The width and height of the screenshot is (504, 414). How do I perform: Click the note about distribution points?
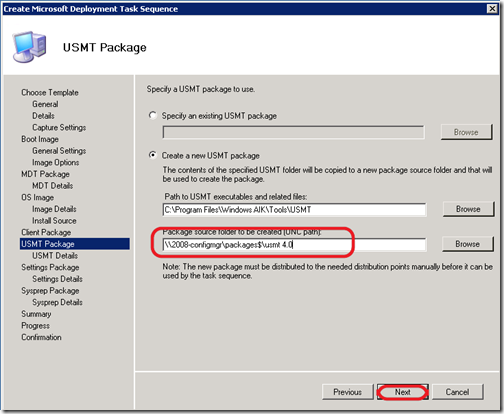click(x=328, y=271)
